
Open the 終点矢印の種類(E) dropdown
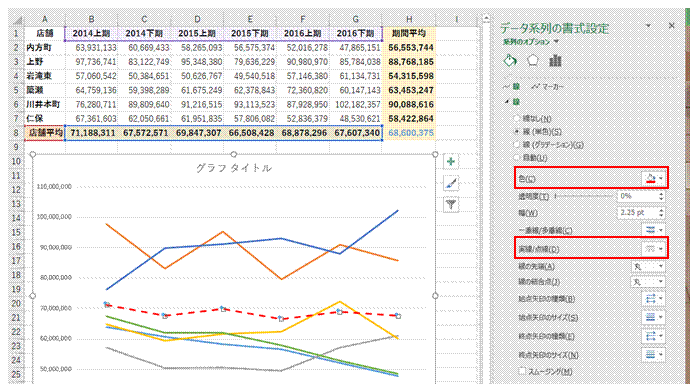(x=654, y=336)
